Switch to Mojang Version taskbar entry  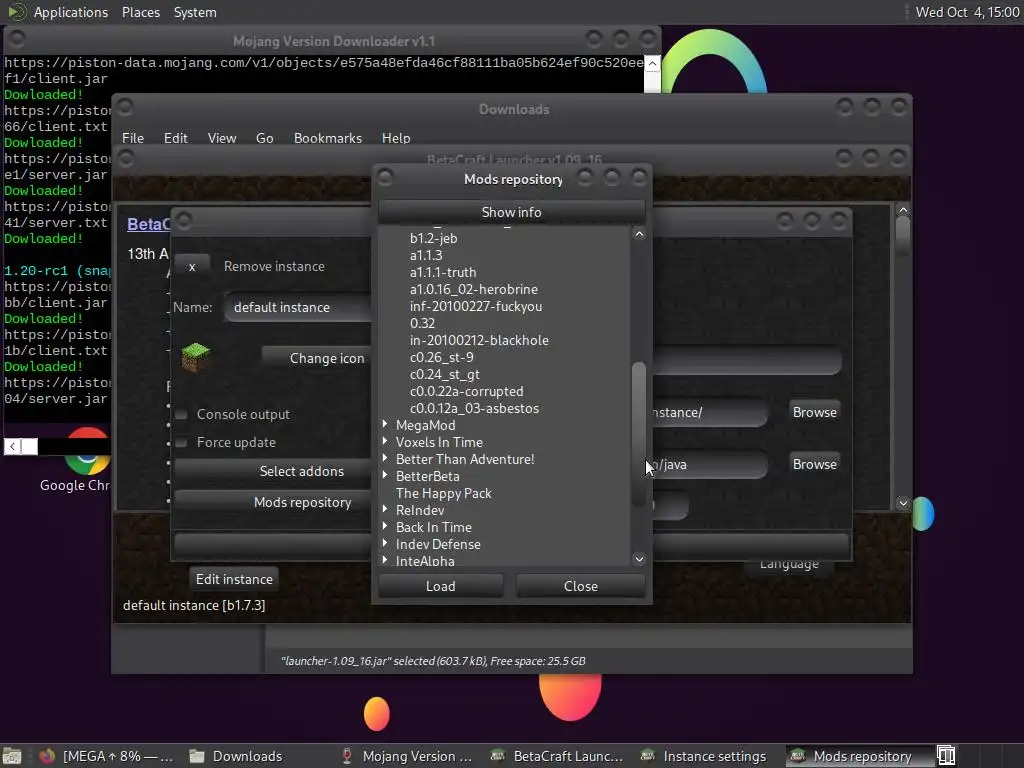[407, 756]
